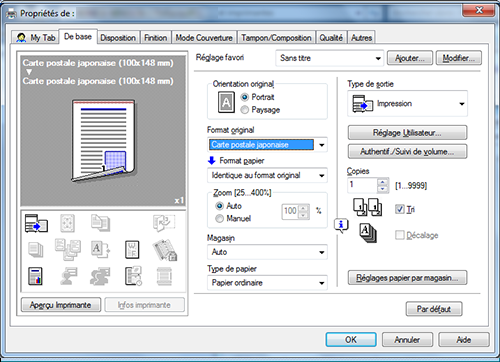500x362 pixels.
Task: Click the portrait orientation A page icon
Action: tap(226, 102)
